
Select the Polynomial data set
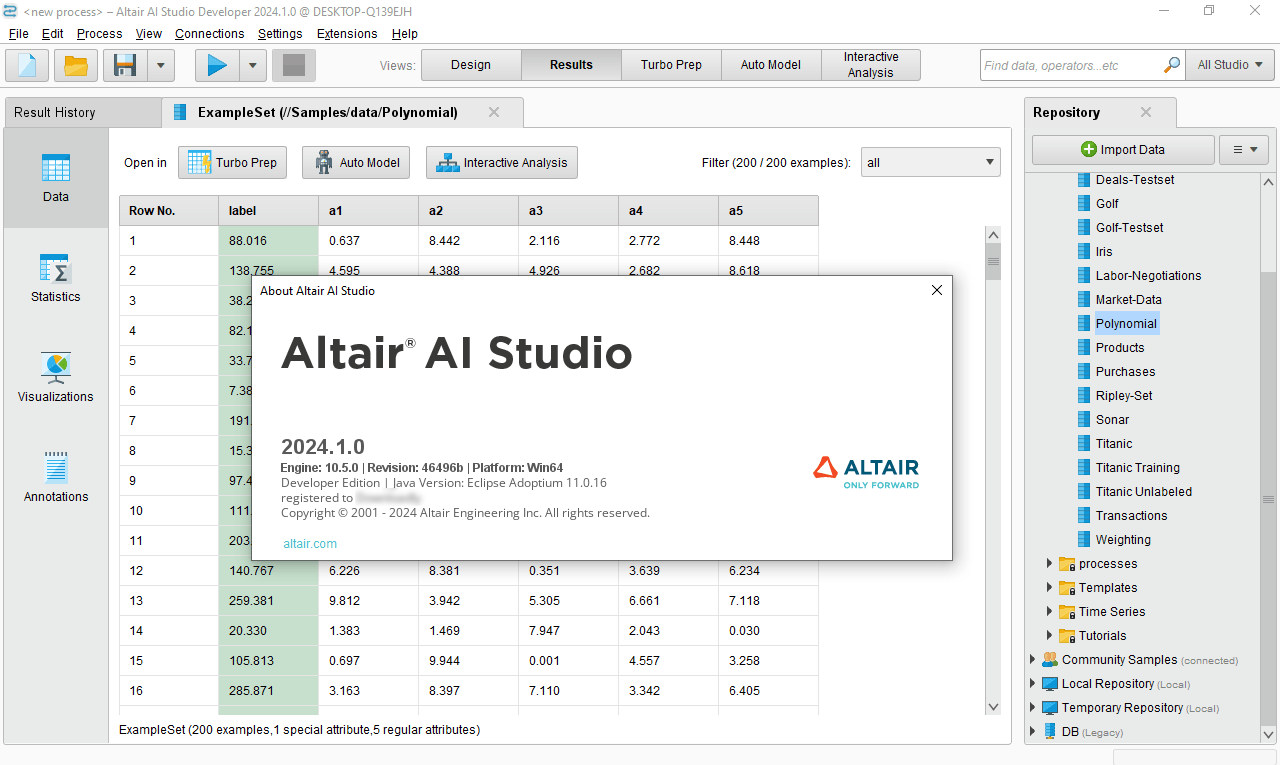pyautogui.click(x=1126, y=324)
